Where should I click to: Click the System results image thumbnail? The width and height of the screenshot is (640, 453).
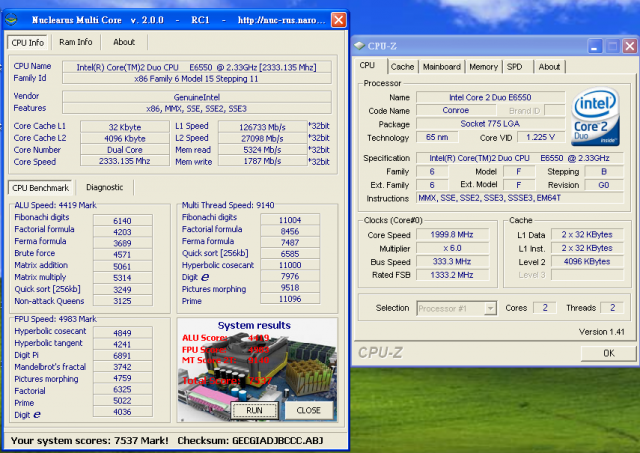point(257,370)
